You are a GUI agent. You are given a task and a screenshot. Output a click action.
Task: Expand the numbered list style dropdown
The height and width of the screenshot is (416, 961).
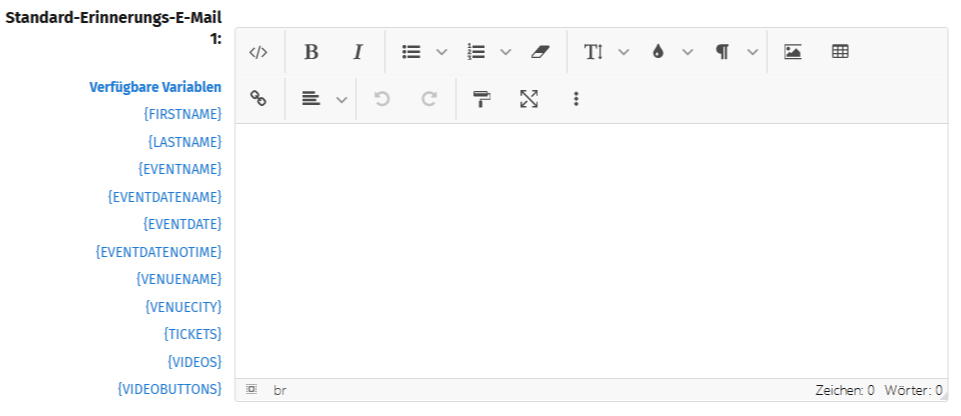506,52
